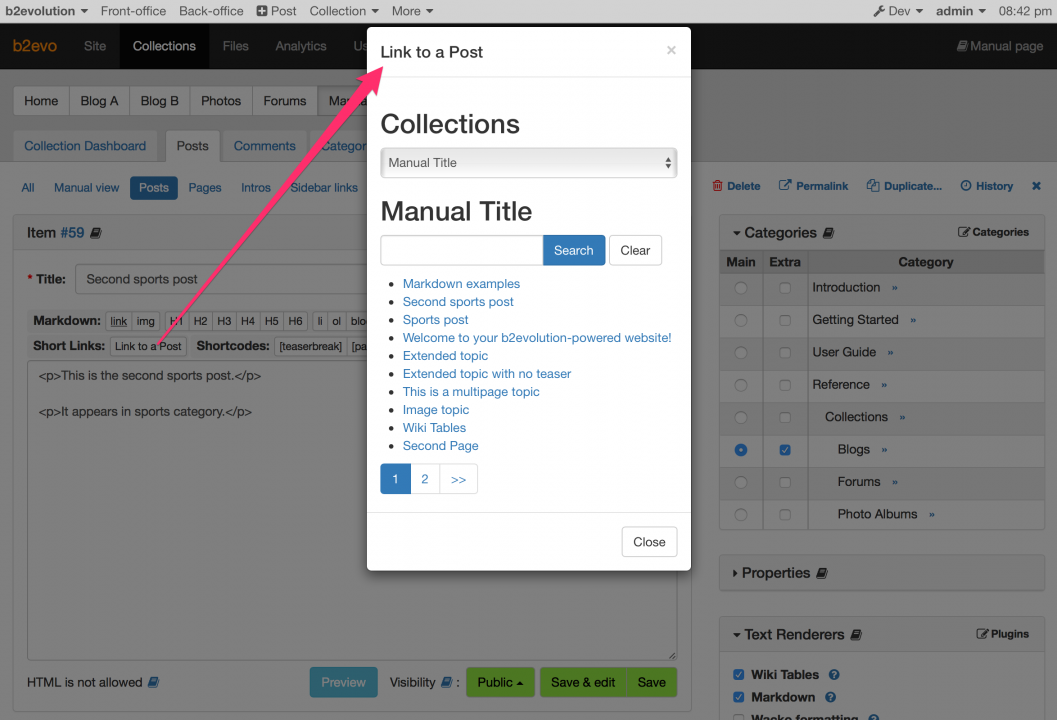Open the Collection dropdown menu

coord(344,11)
